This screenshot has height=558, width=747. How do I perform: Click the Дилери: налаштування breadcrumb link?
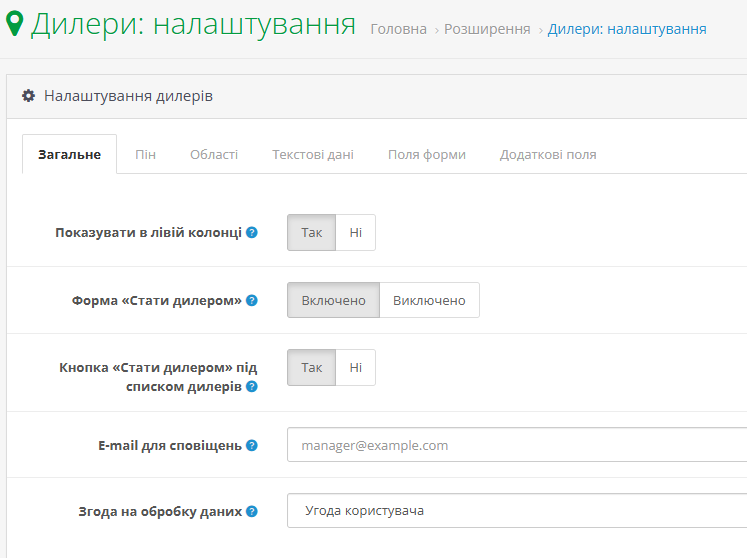tap(627, 29)
